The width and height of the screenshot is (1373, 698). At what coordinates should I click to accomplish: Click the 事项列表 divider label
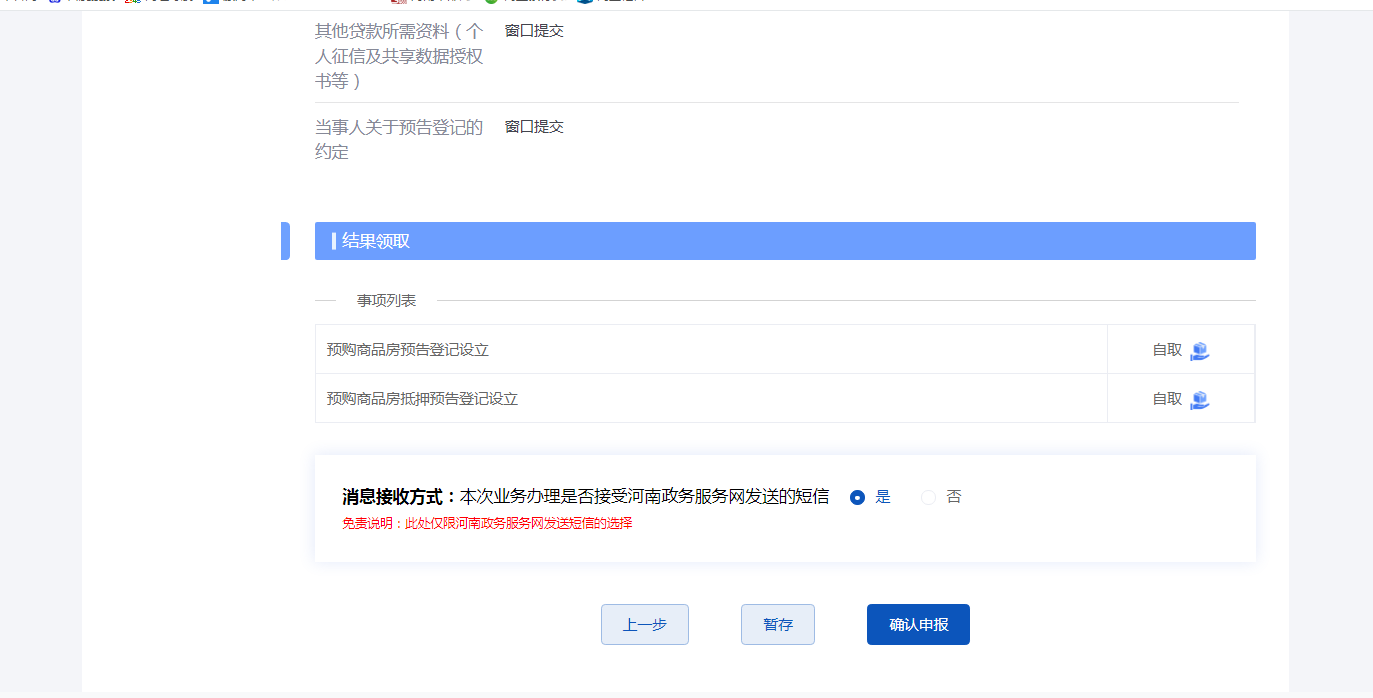386,300
